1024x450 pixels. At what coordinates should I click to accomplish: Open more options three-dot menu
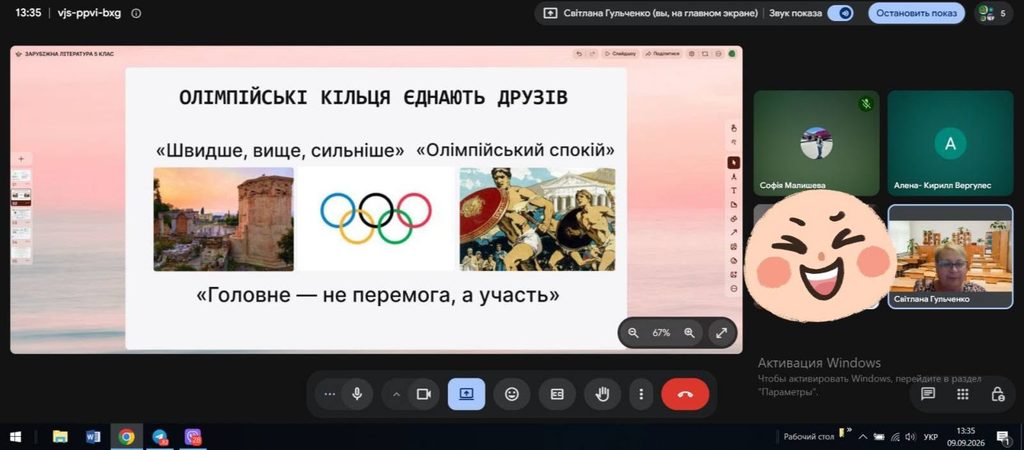641,394
